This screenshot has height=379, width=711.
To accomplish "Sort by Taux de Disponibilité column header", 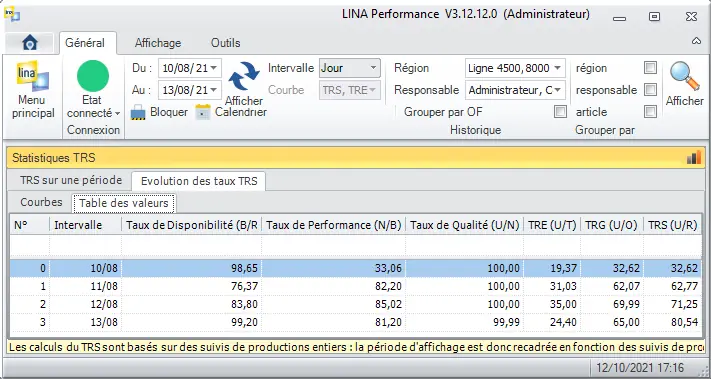I will pos(191,225).
